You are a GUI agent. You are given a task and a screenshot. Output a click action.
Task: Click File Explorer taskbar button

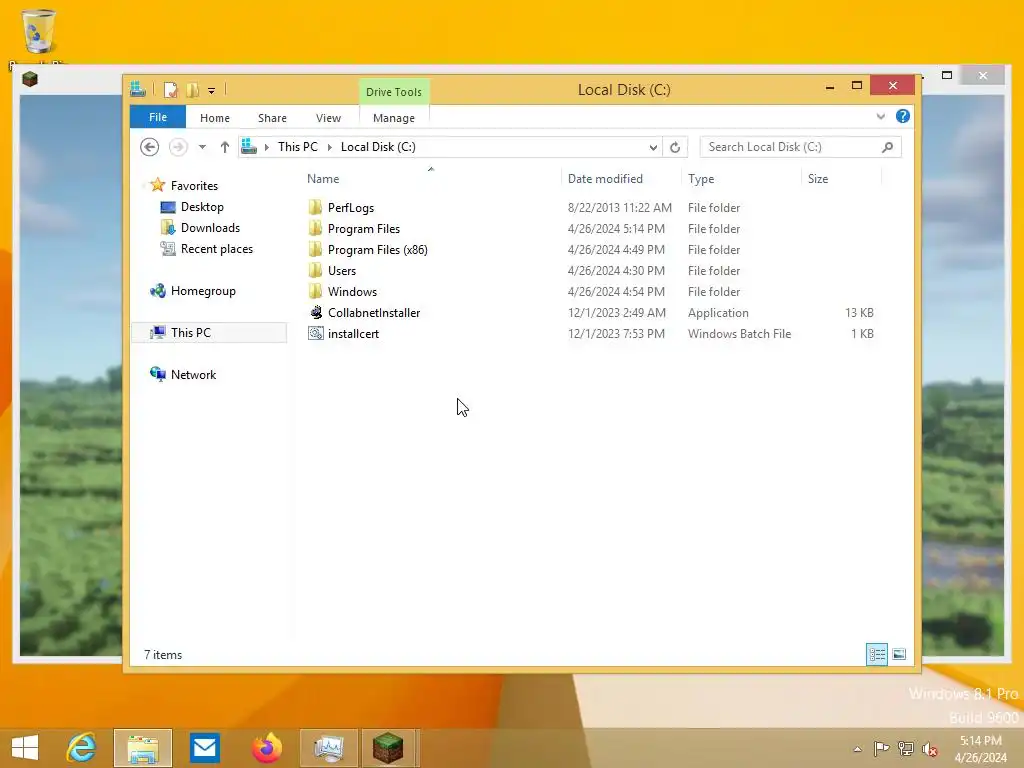(143, 748)
